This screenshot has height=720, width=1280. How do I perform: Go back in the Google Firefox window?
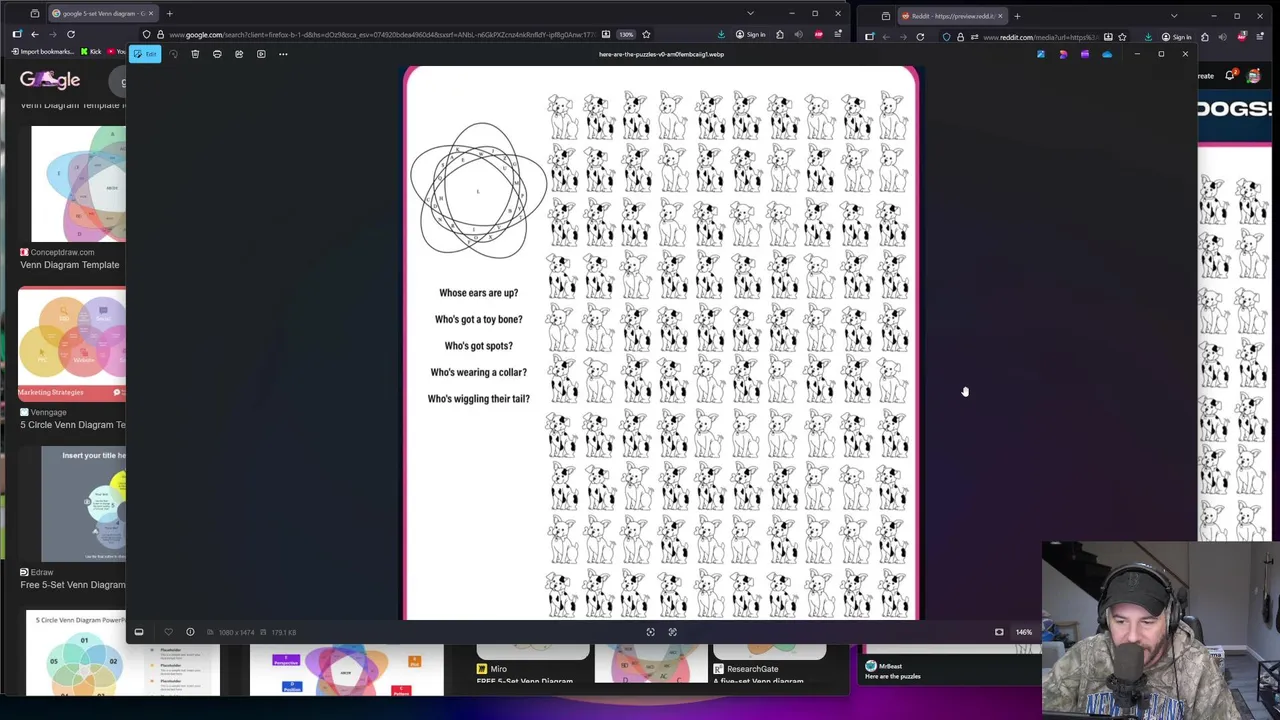35,34
